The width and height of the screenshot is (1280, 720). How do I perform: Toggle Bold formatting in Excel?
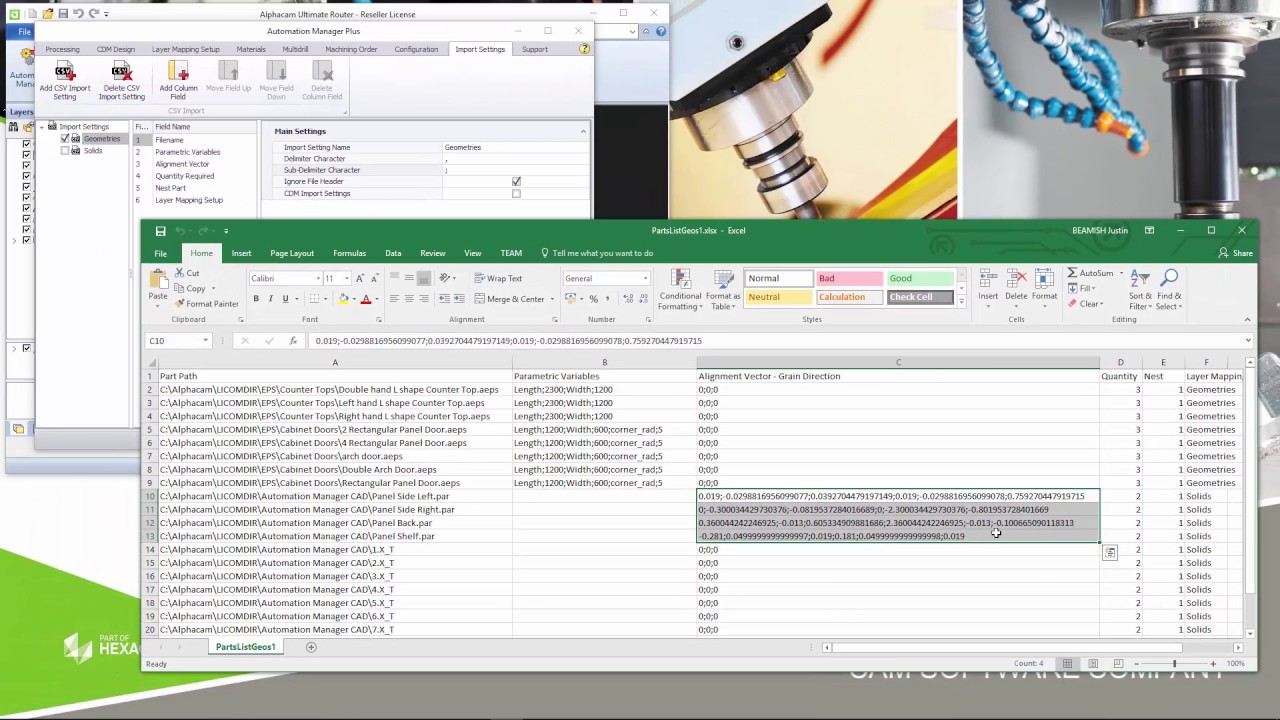pyautogui.click(x=256, y=299)
